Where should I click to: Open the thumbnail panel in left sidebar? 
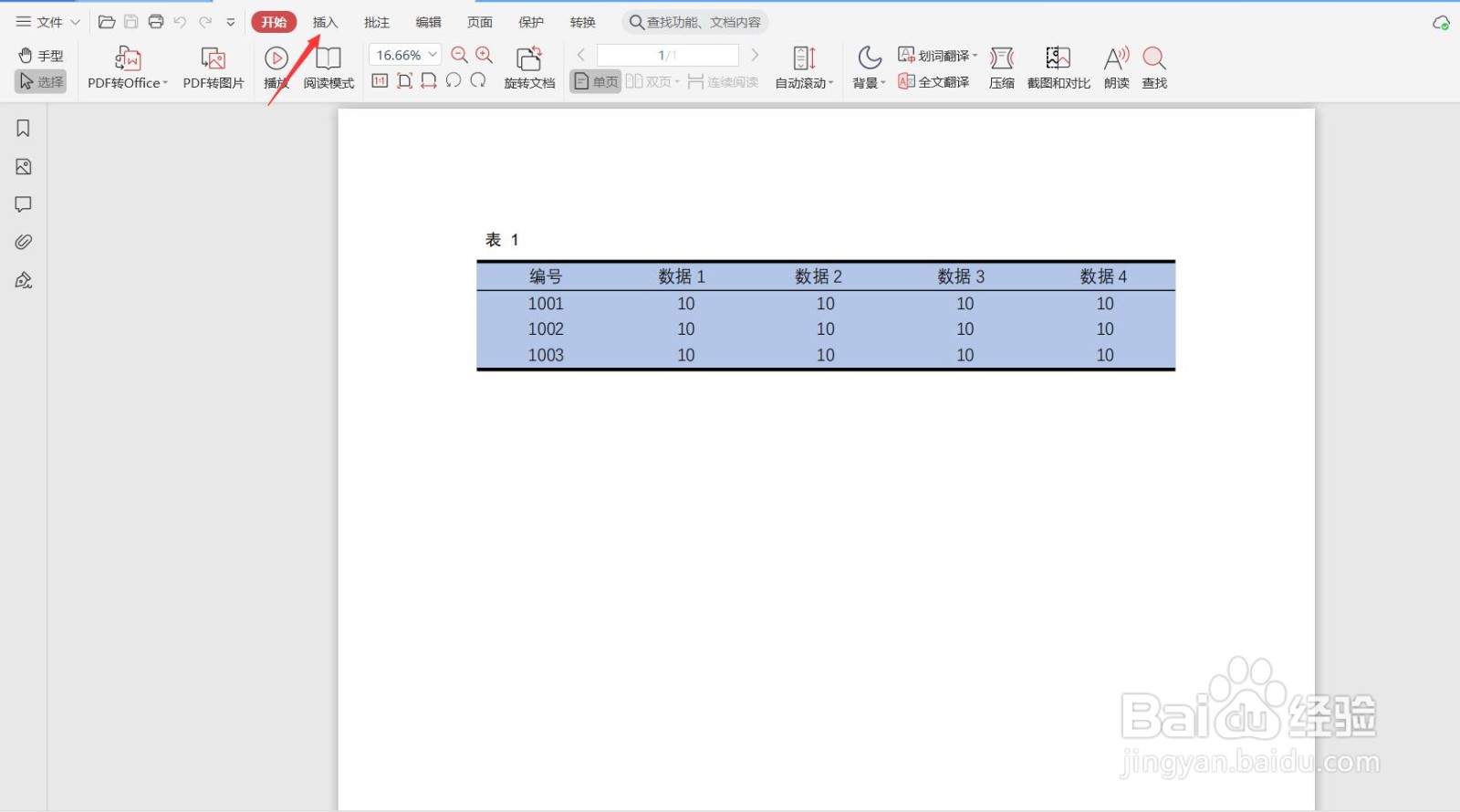(24, 167)
